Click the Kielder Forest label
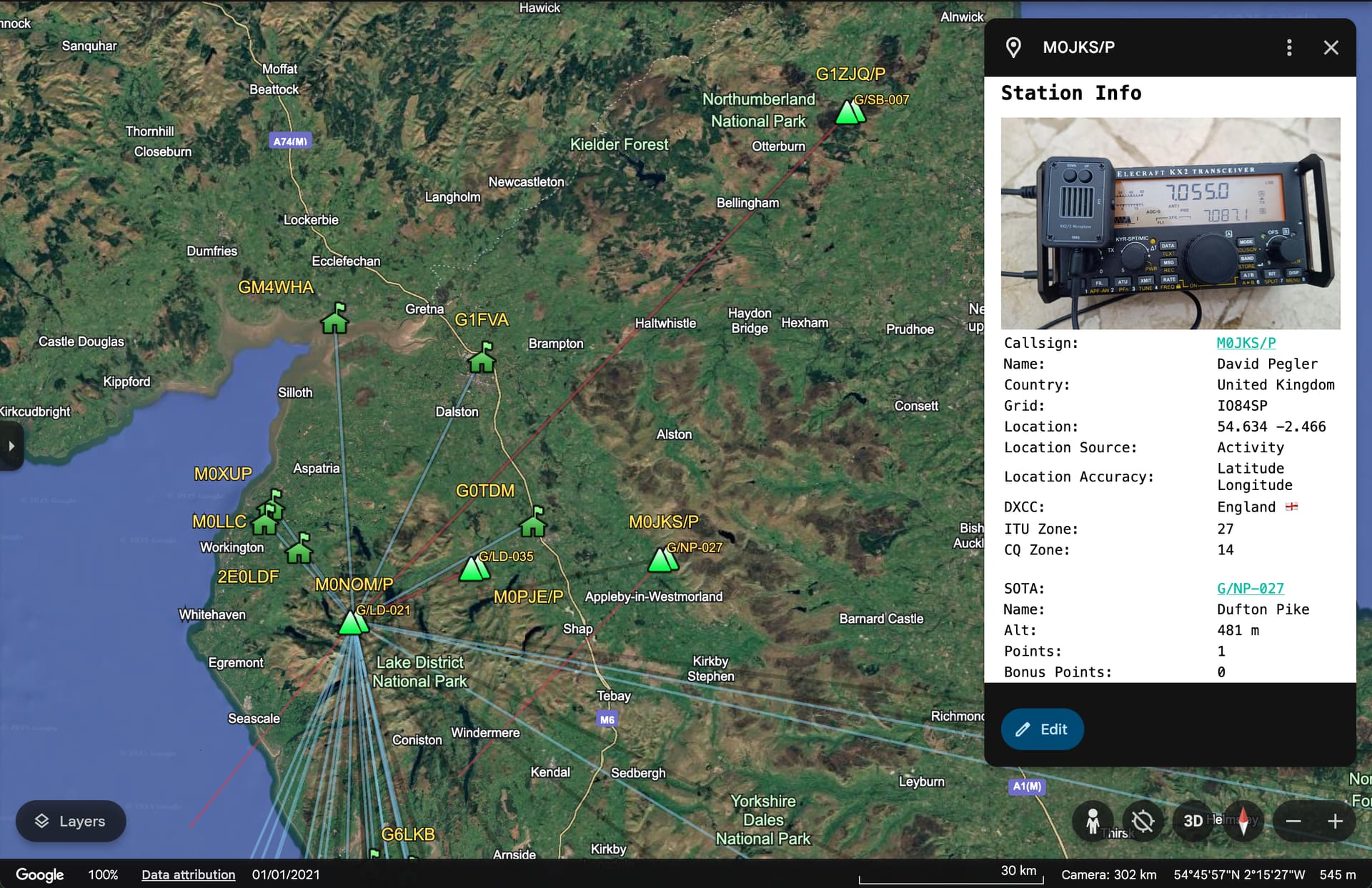 click(x=619, y=144)
